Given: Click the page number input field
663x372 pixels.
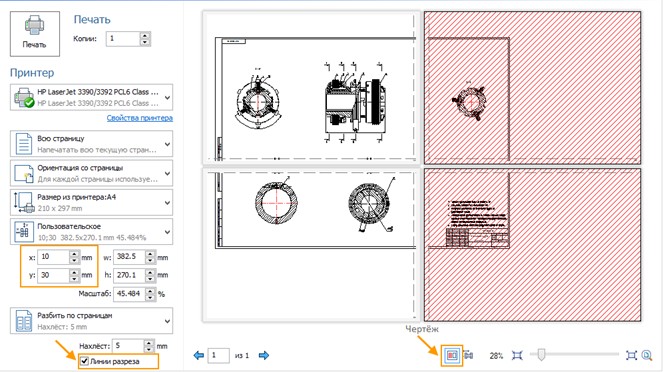Looking at the screenshot, I should click(x=219, y=356).
